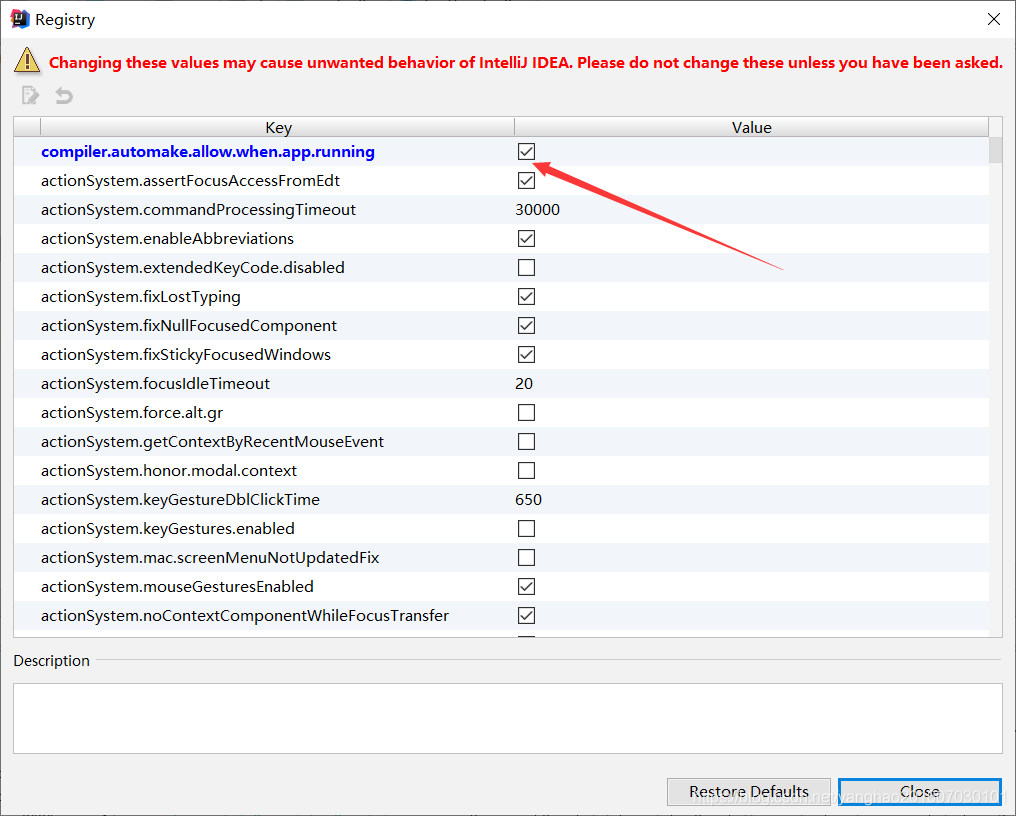Select the actionSystem.keyGestureDblClickTime key
The width and height of the screenshot is (1016, 816).
pyautogui.click(x=180, y=500)
